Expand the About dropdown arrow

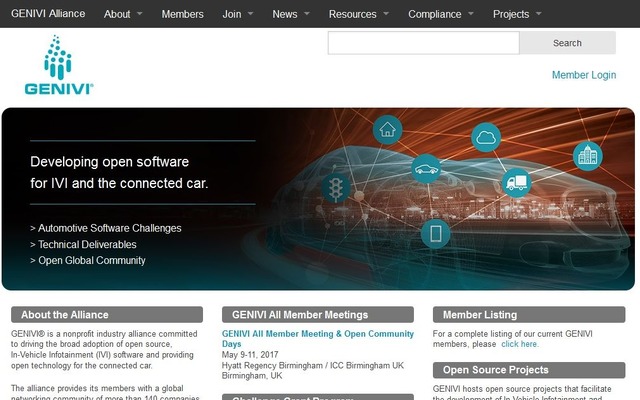(x=140, y=13)
